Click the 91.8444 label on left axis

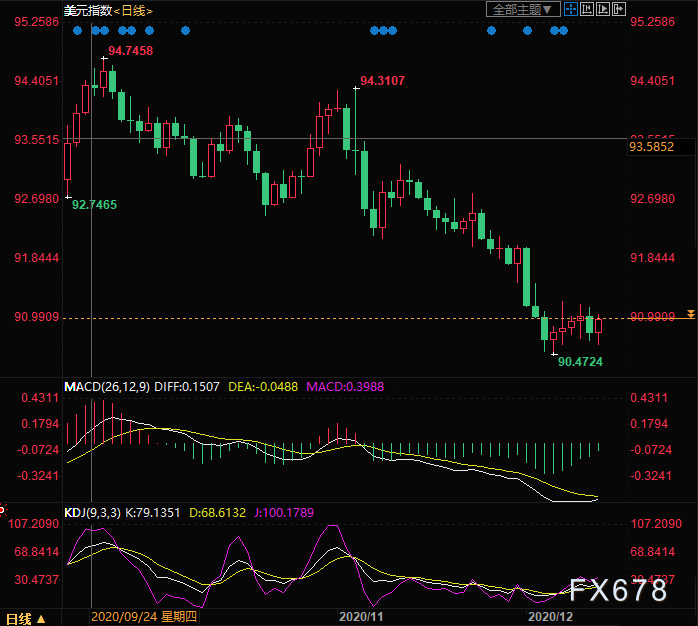coord(37,258)
